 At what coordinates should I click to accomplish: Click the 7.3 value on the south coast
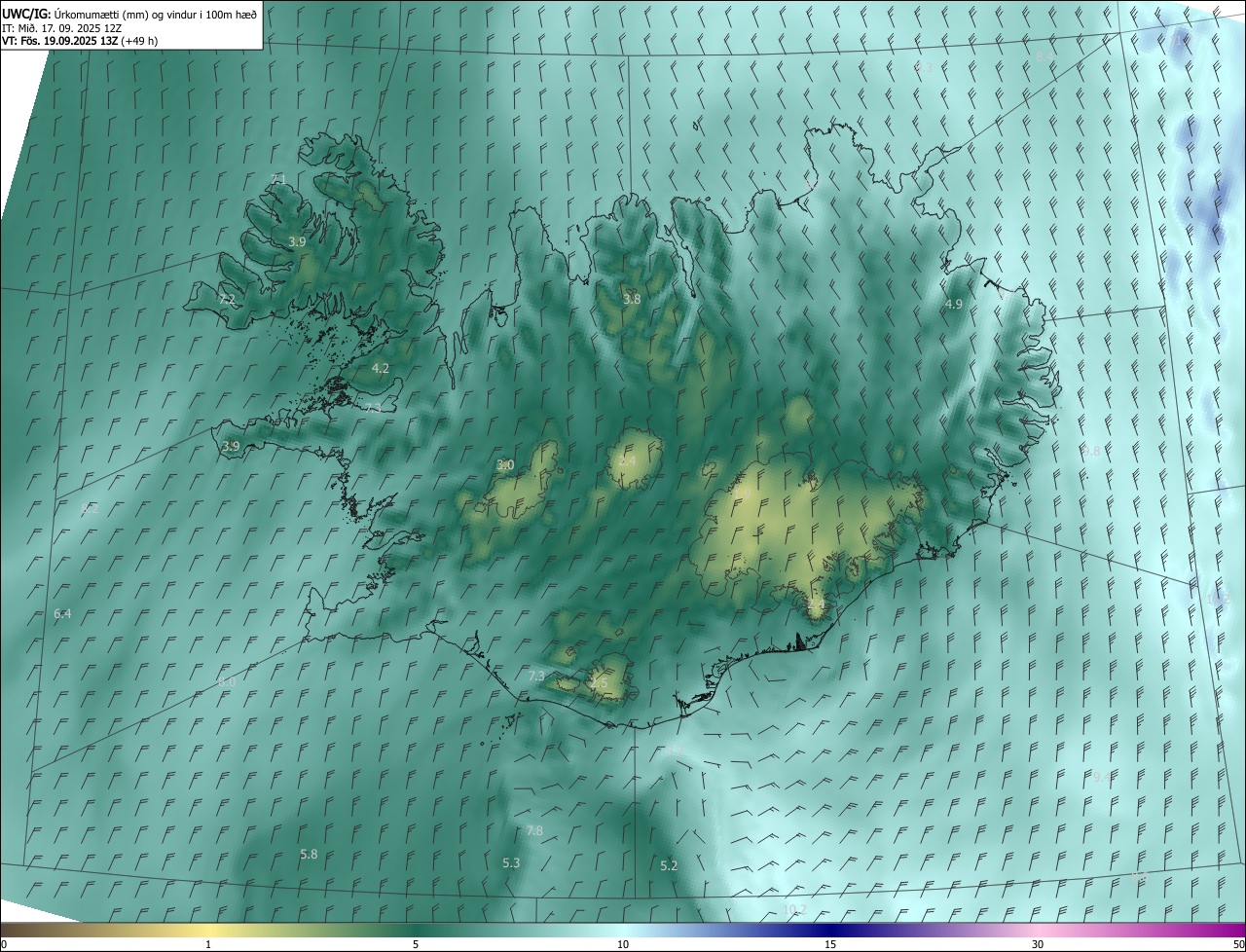coord(536,677)
